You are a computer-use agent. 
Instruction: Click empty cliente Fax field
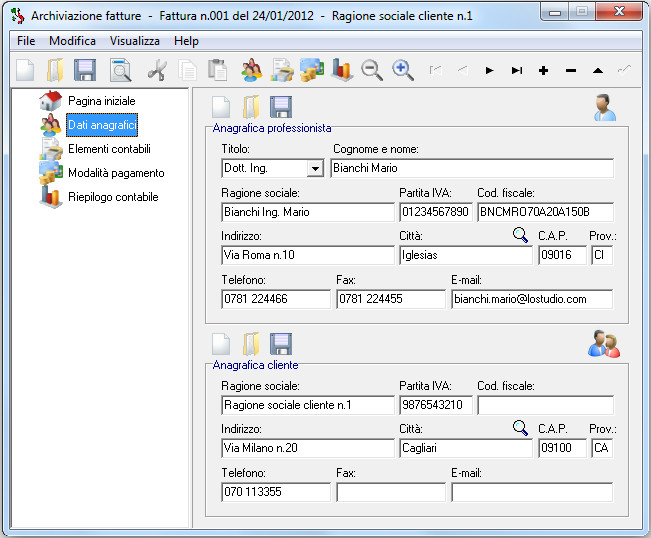tap(391, 492)
